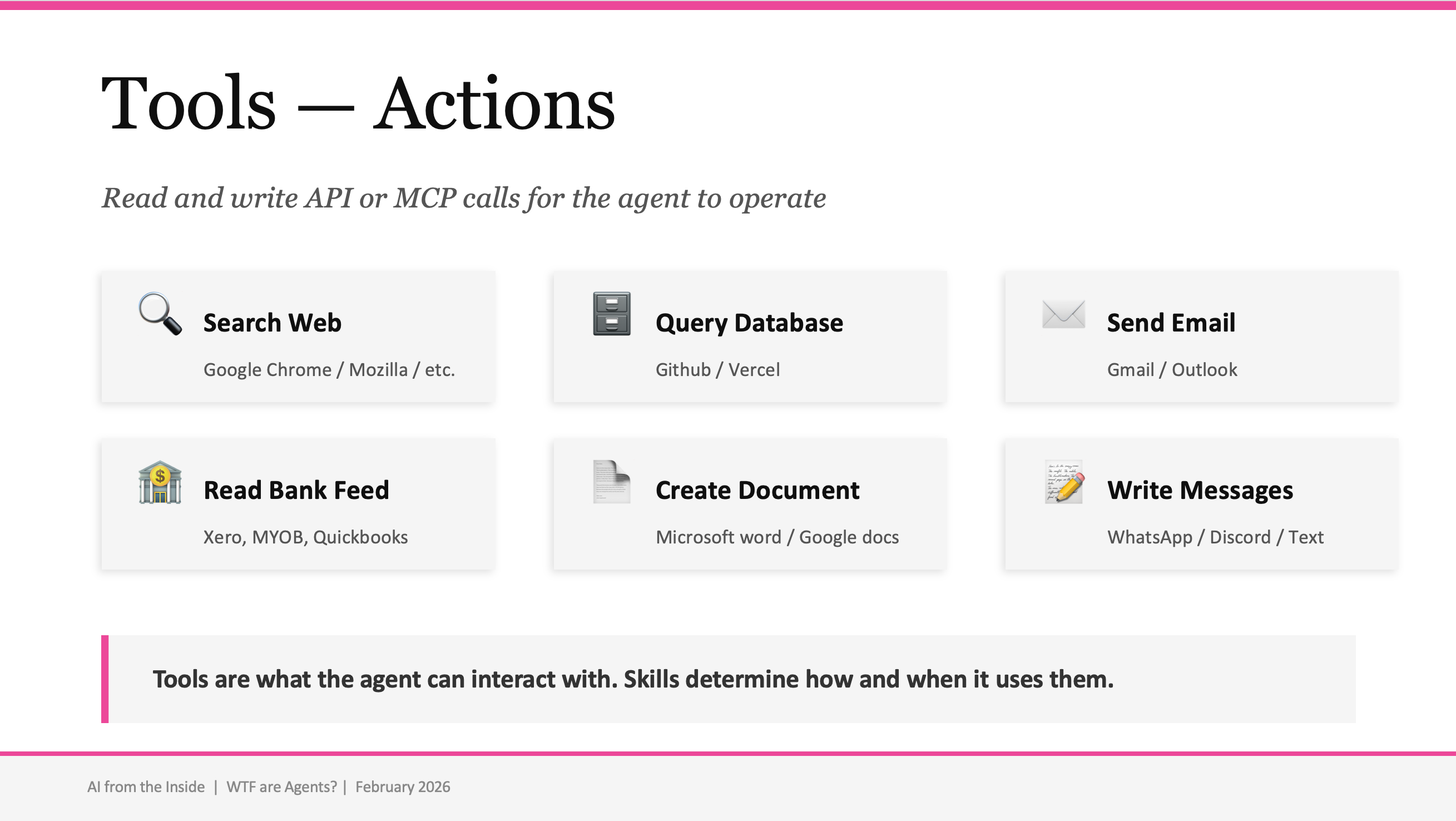Click the memo pencil Write Messages icon
The width and height of the screenshot is (1456, 821).
1064,482
